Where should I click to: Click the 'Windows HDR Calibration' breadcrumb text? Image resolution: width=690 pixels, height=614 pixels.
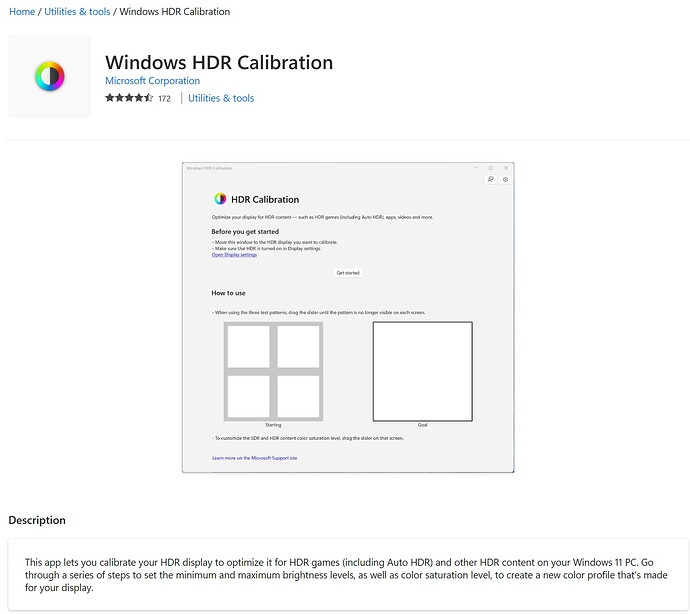click(x=175, y=11)
